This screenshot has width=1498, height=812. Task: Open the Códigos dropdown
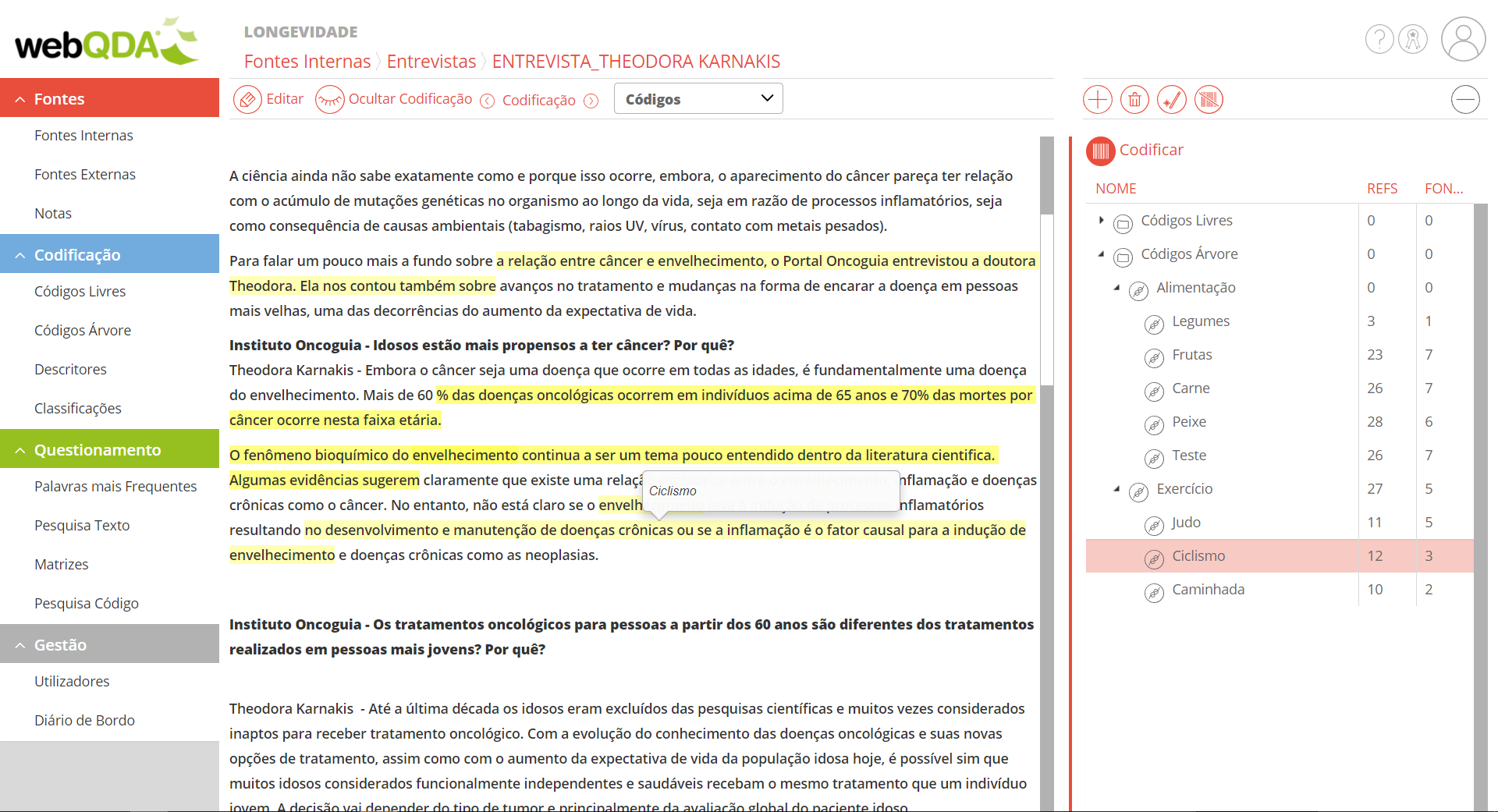698,99
